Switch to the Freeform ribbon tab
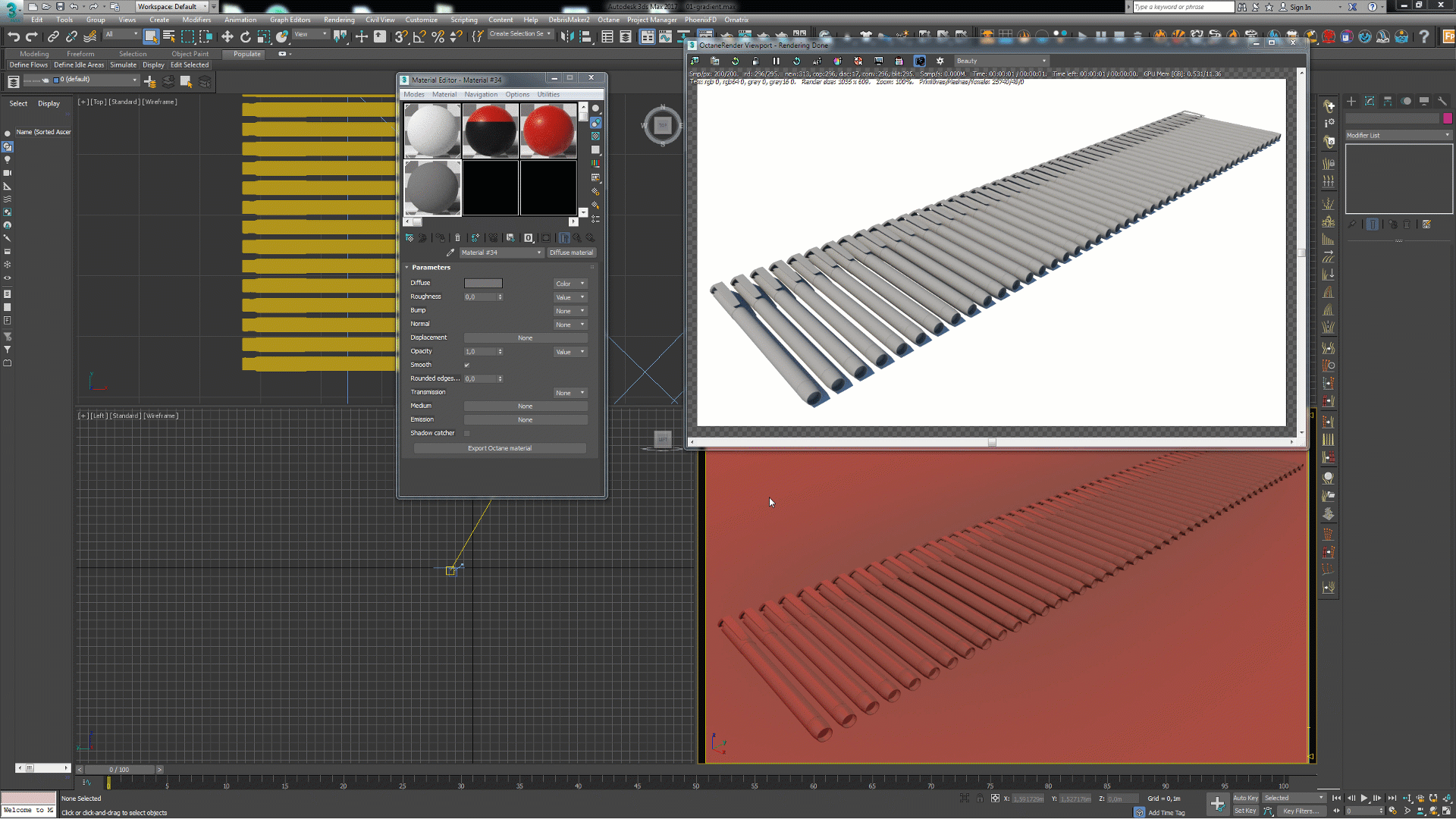The image size is (1456, 819). pos(80,54)
